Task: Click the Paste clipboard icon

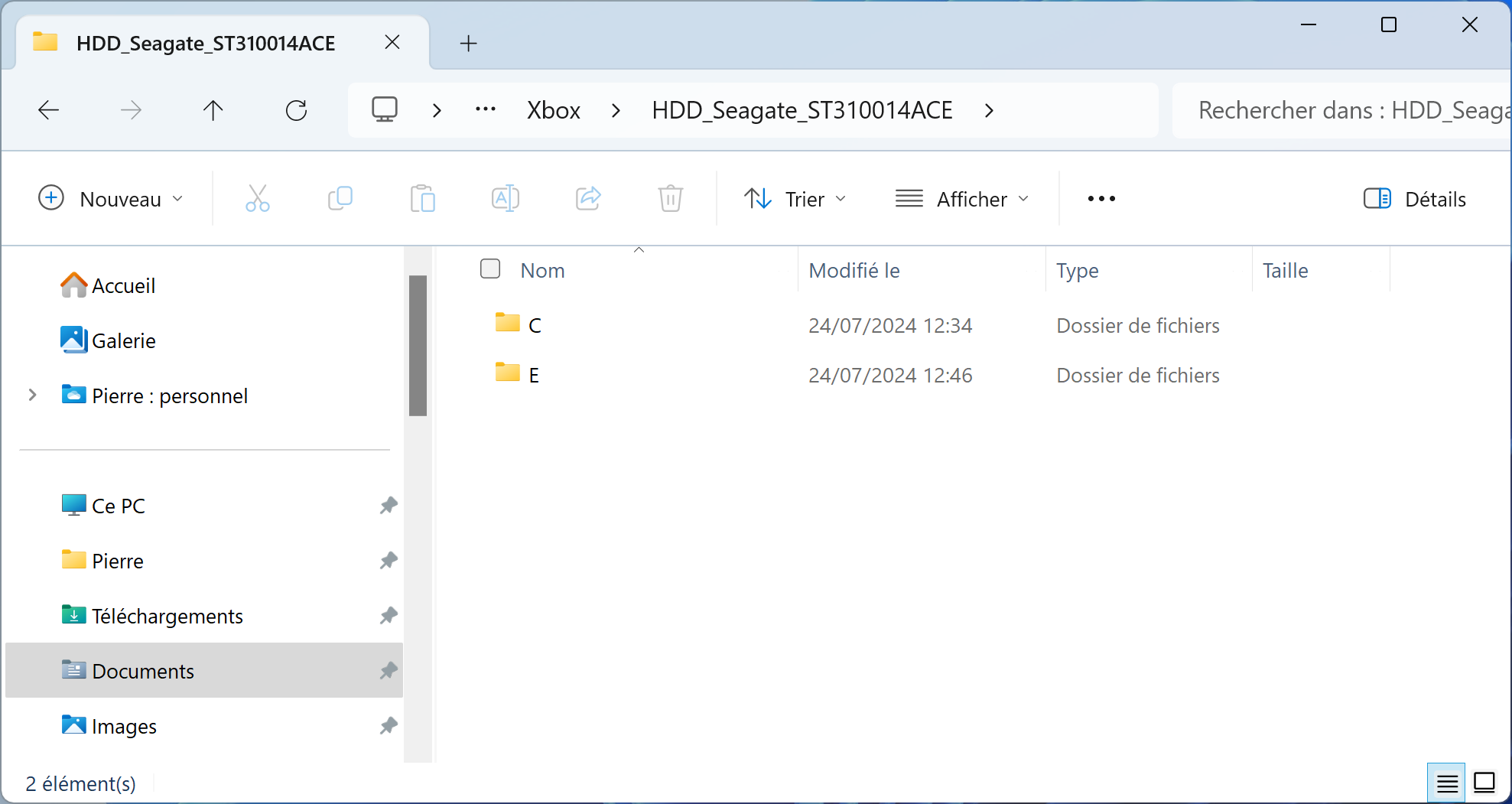Action: 423,199
